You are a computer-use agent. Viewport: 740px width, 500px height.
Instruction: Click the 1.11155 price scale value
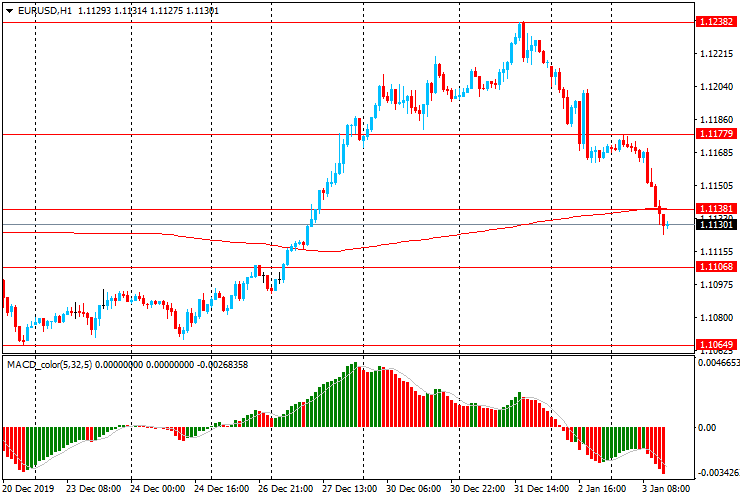[x=717, y=252]
